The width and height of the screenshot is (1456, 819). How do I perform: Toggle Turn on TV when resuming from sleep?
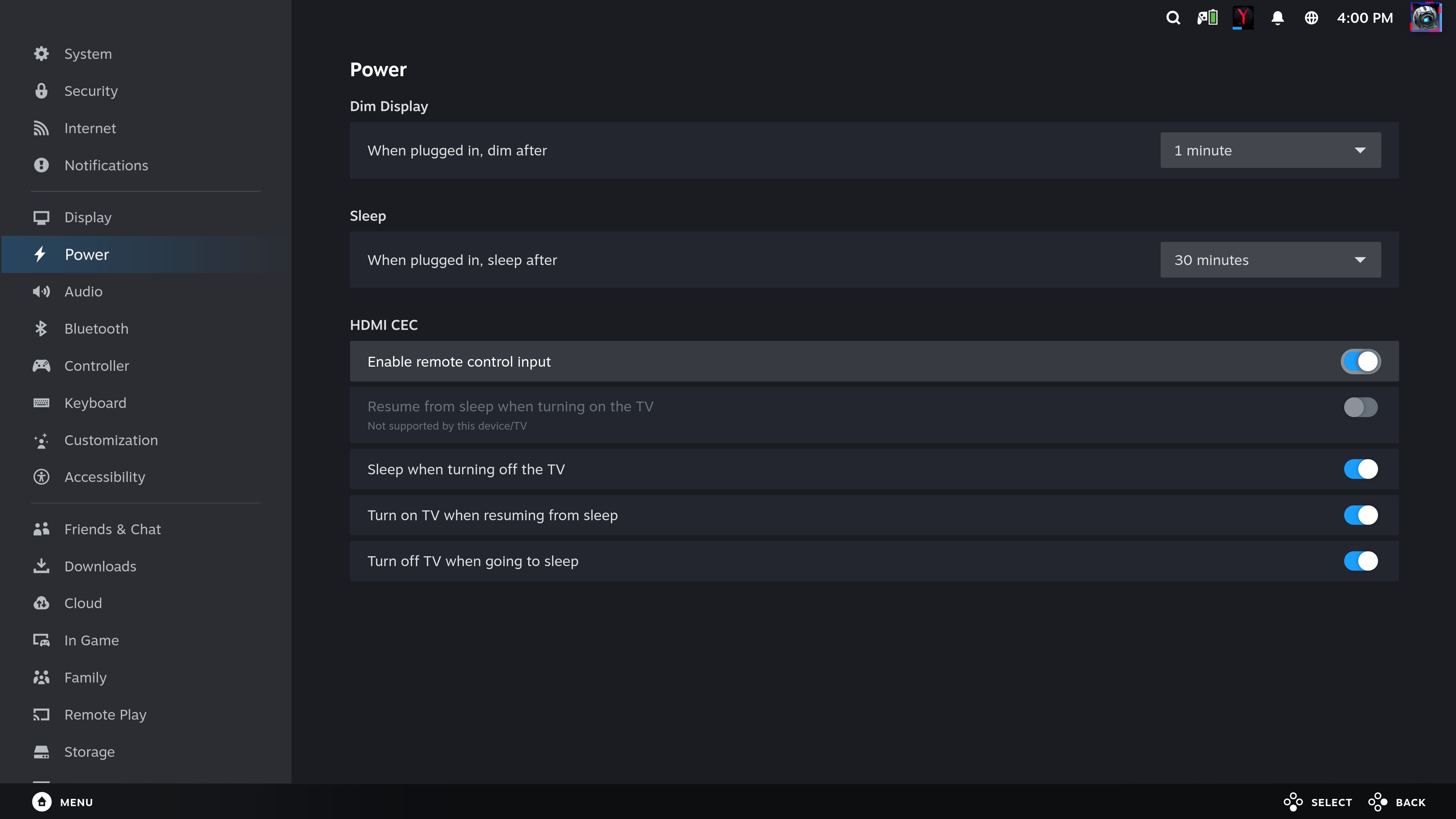(1360, 516)
